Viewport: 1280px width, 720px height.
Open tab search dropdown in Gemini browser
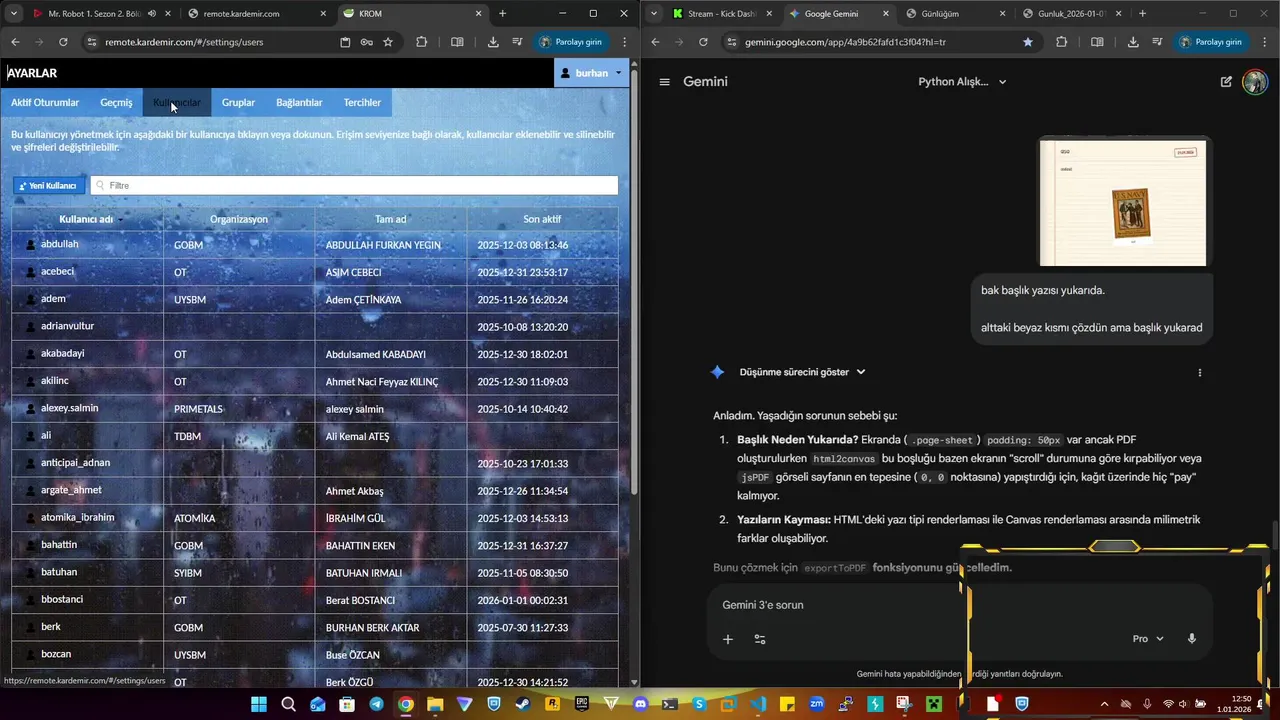[x=654, y=14]
